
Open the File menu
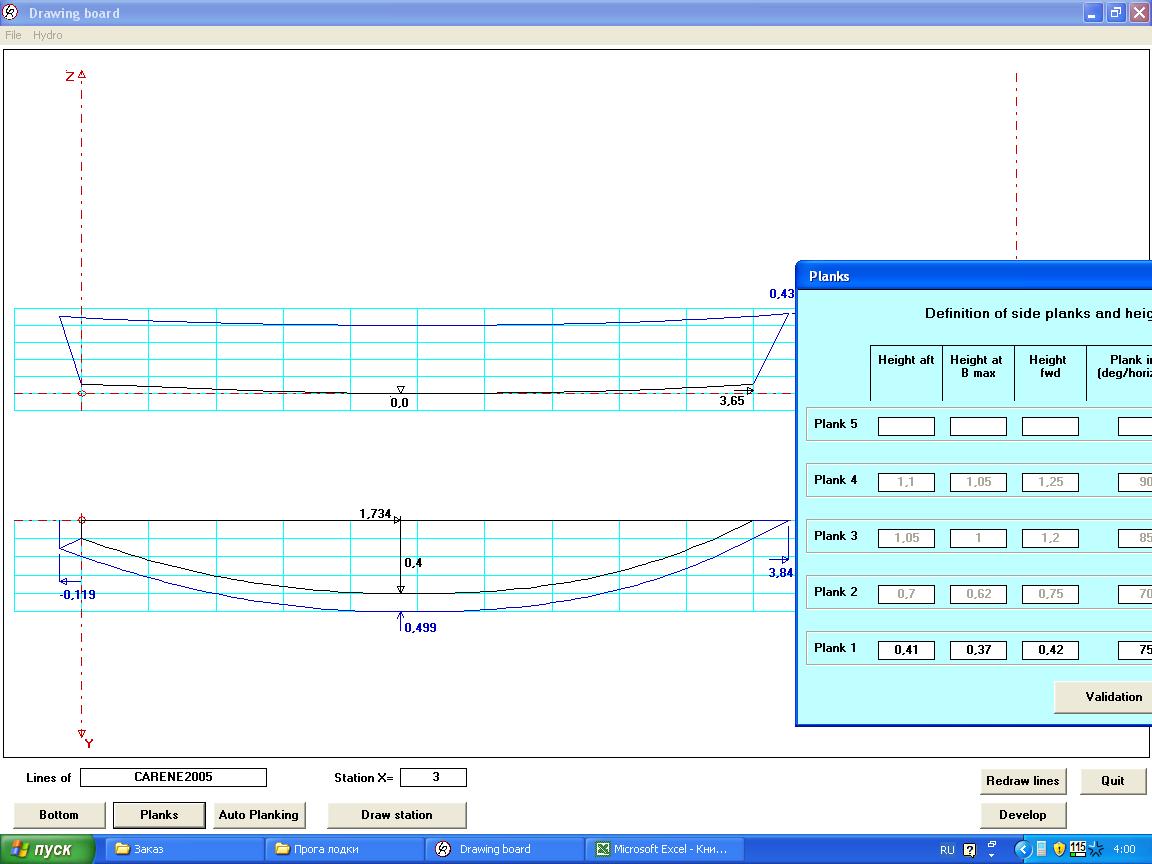pos(13,35)
